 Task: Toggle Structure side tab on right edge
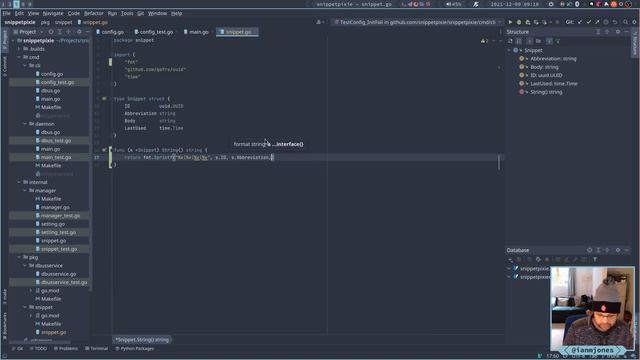pyautogui.click(x=635, y=43)
